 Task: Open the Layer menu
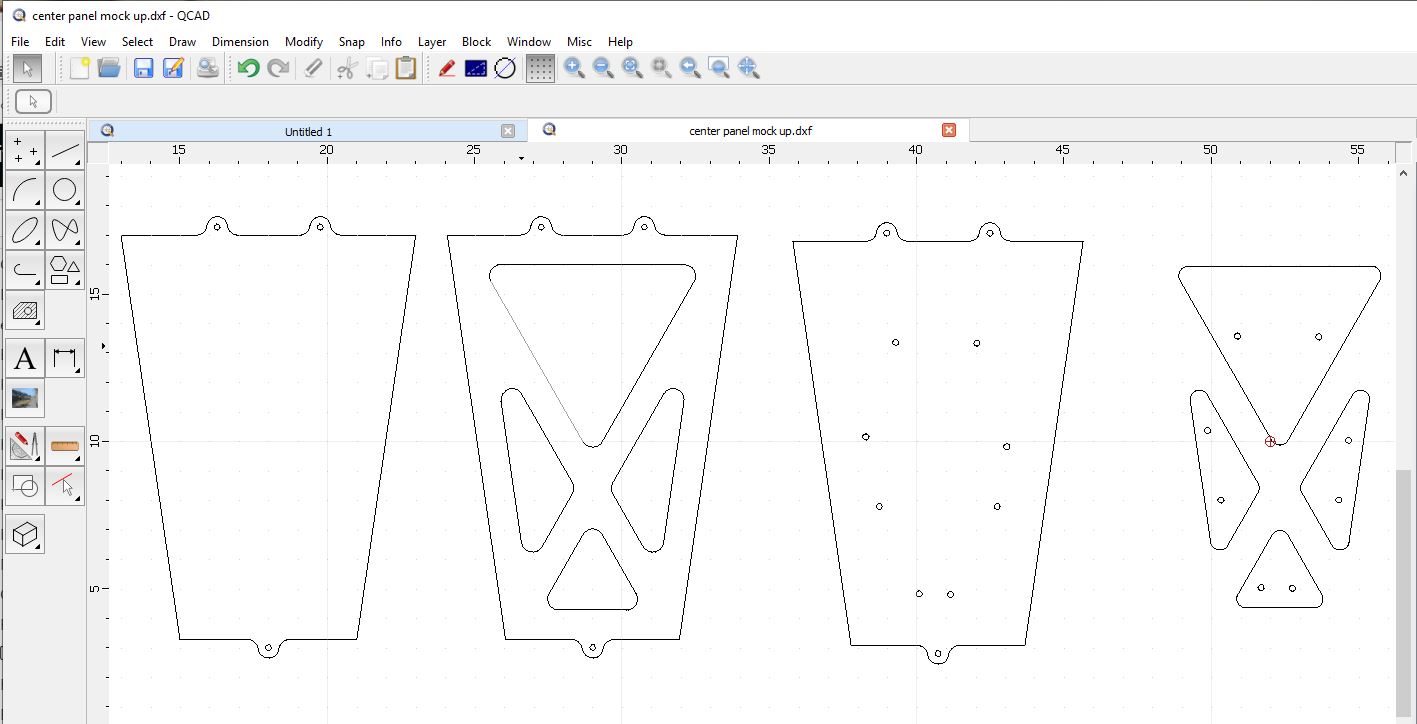pyautogui.click(x=431, y=42)
